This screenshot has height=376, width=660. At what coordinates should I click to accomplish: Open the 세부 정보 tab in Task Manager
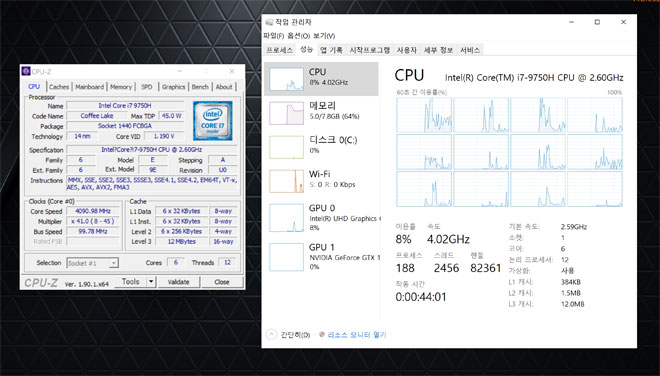(x=438, y=50)
